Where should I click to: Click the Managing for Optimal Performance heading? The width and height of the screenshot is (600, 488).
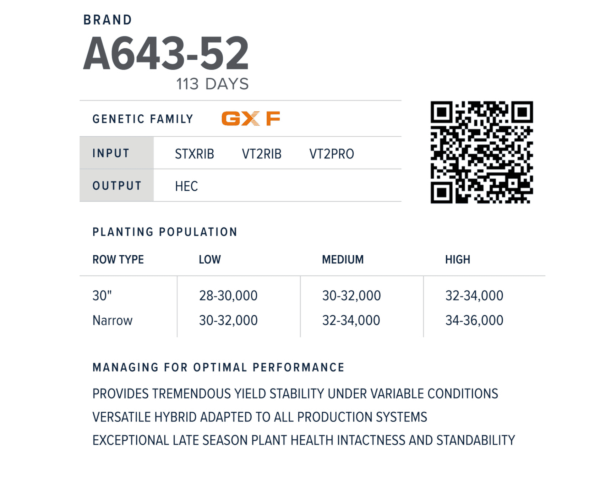[218, 368]
